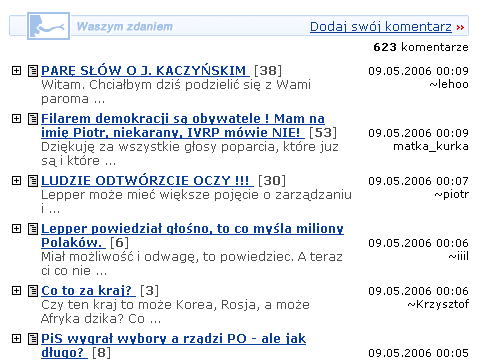This screenshot has width=481, height=360.
Task: Click the Waszym zdaniem speech-bubble image
Action: coord(48,26)
